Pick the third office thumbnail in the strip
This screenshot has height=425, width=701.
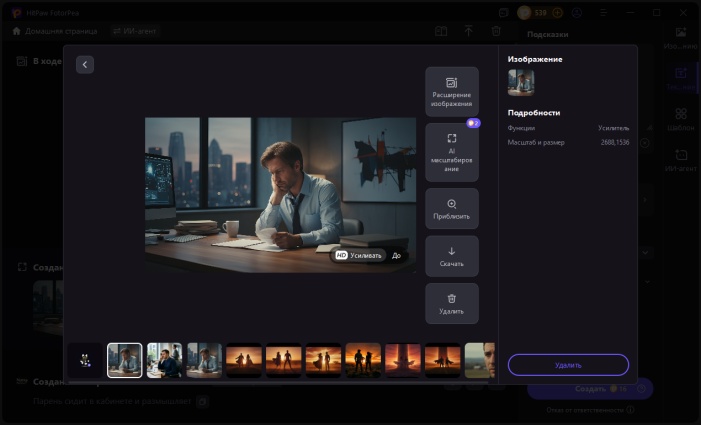pyautogui.click(x=204, y=360)
